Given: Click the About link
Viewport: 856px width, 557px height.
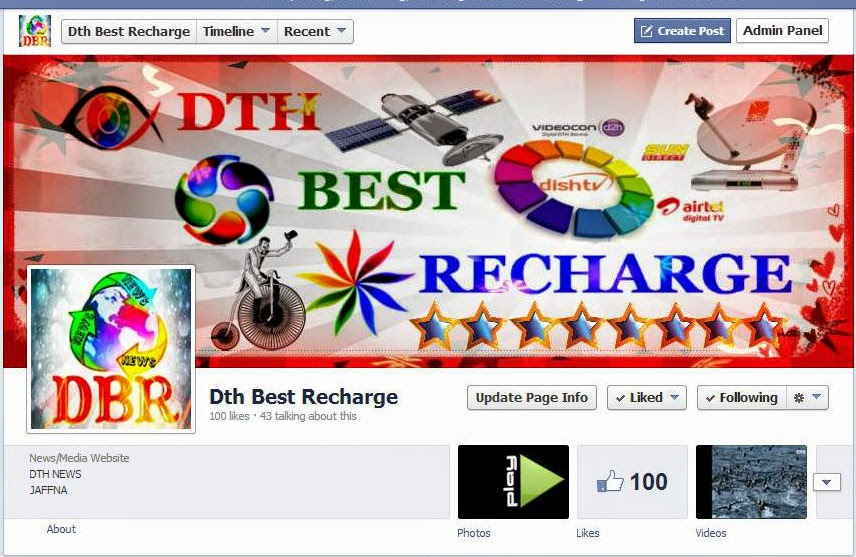Looking at the screenshot, I should pos(61,529).
